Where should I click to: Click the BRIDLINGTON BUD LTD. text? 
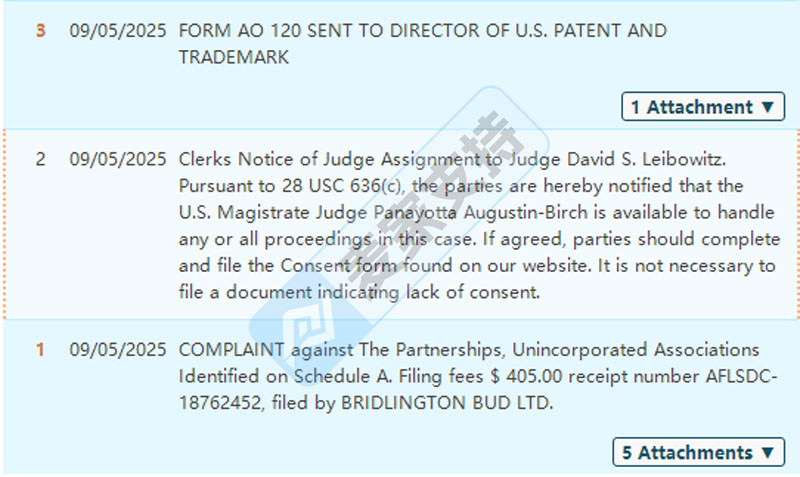click(x=447, y=403)
